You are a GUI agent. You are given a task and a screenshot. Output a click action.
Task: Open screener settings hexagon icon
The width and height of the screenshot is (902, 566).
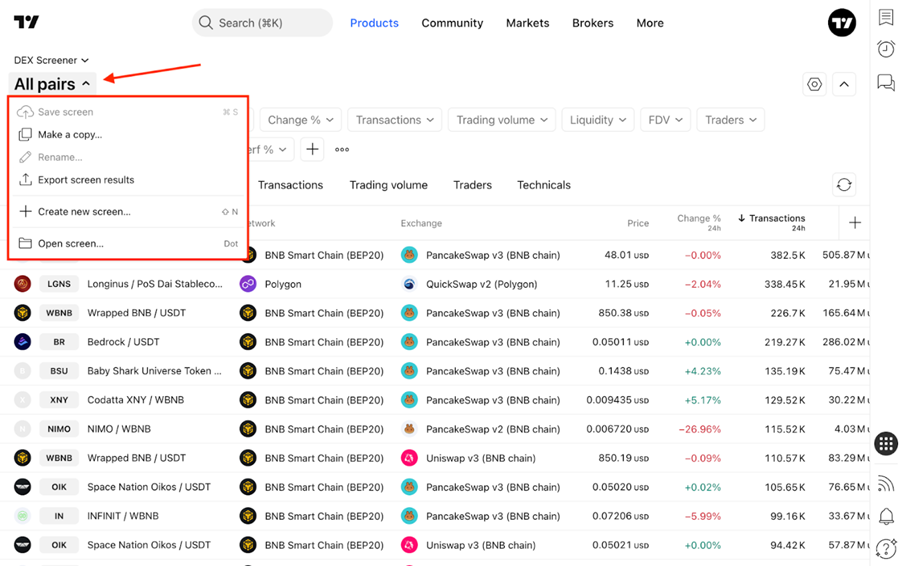click(815, 85)
